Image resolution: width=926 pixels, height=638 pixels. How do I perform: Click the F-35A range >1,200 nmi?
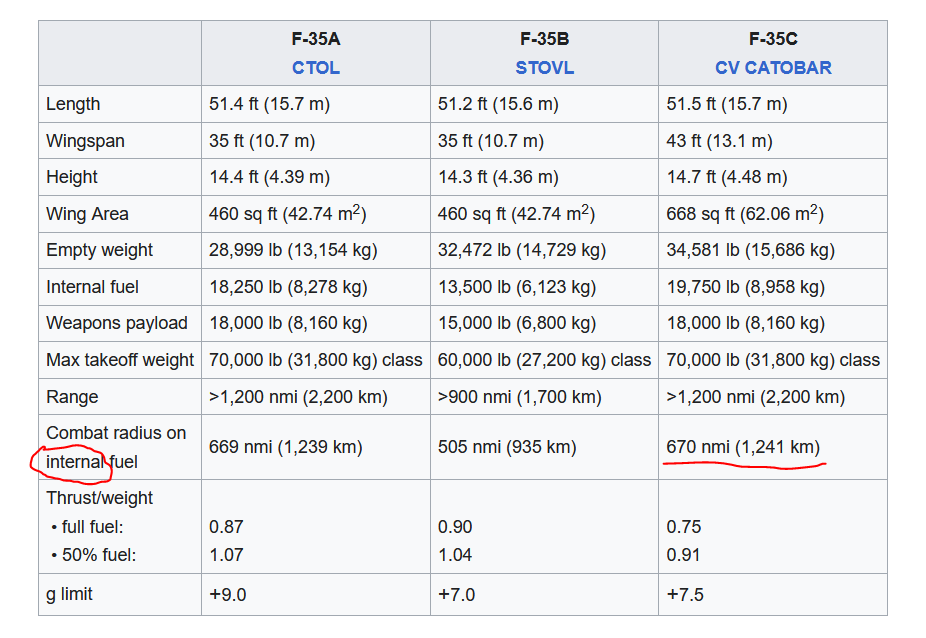[x=298, y=397]
